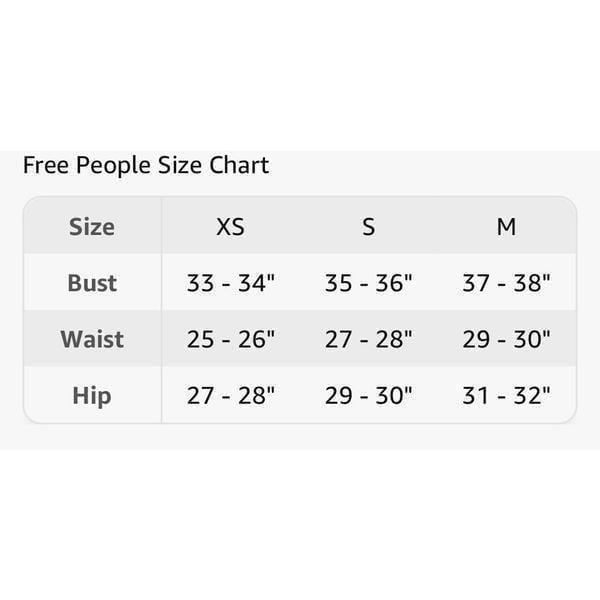Click the XS bust value 33 - 34"
Screen dimensions: 600x600
tap(231, 283)
